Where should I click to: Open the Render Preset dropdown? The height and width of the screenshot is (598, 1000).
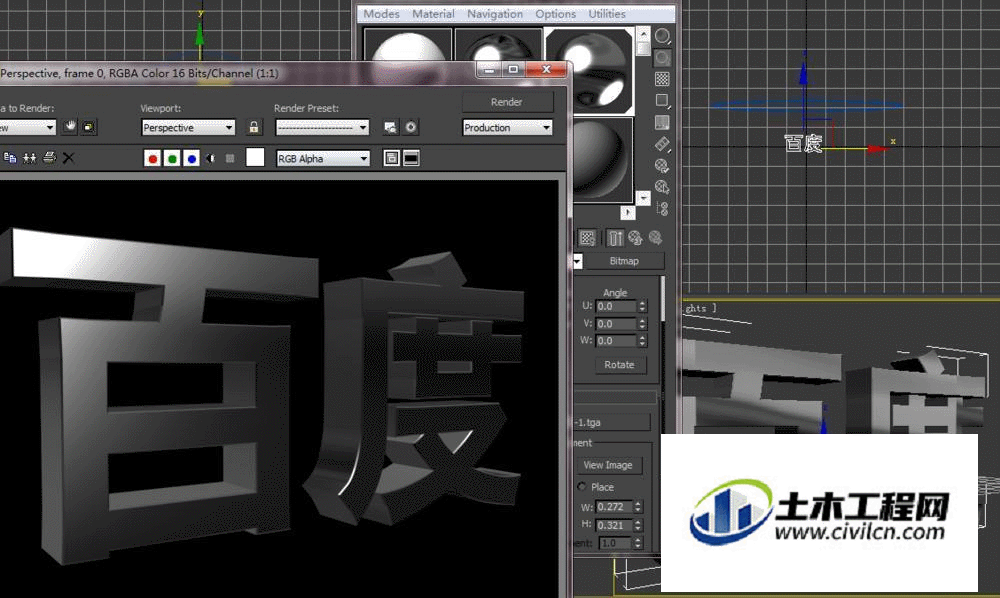click(322, 128)
